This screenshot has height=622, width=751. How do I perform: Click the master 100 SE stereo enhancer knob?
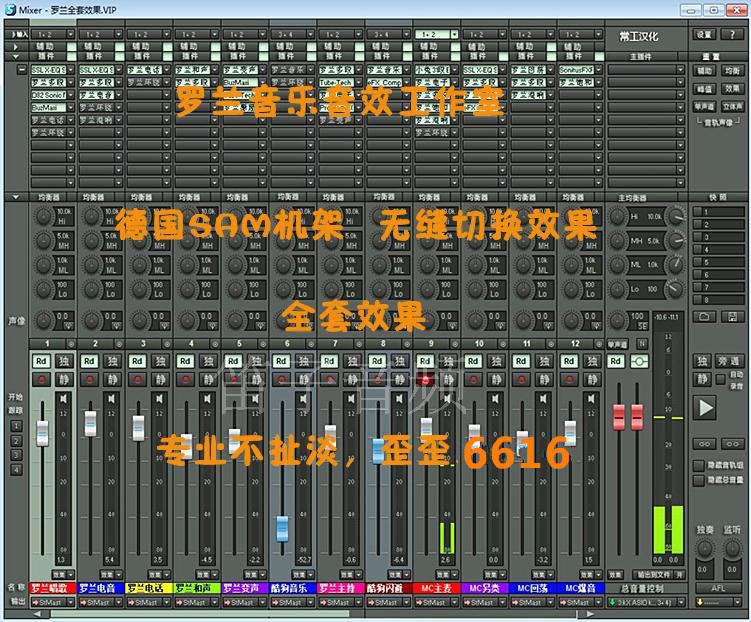click(x=618, y=319)
